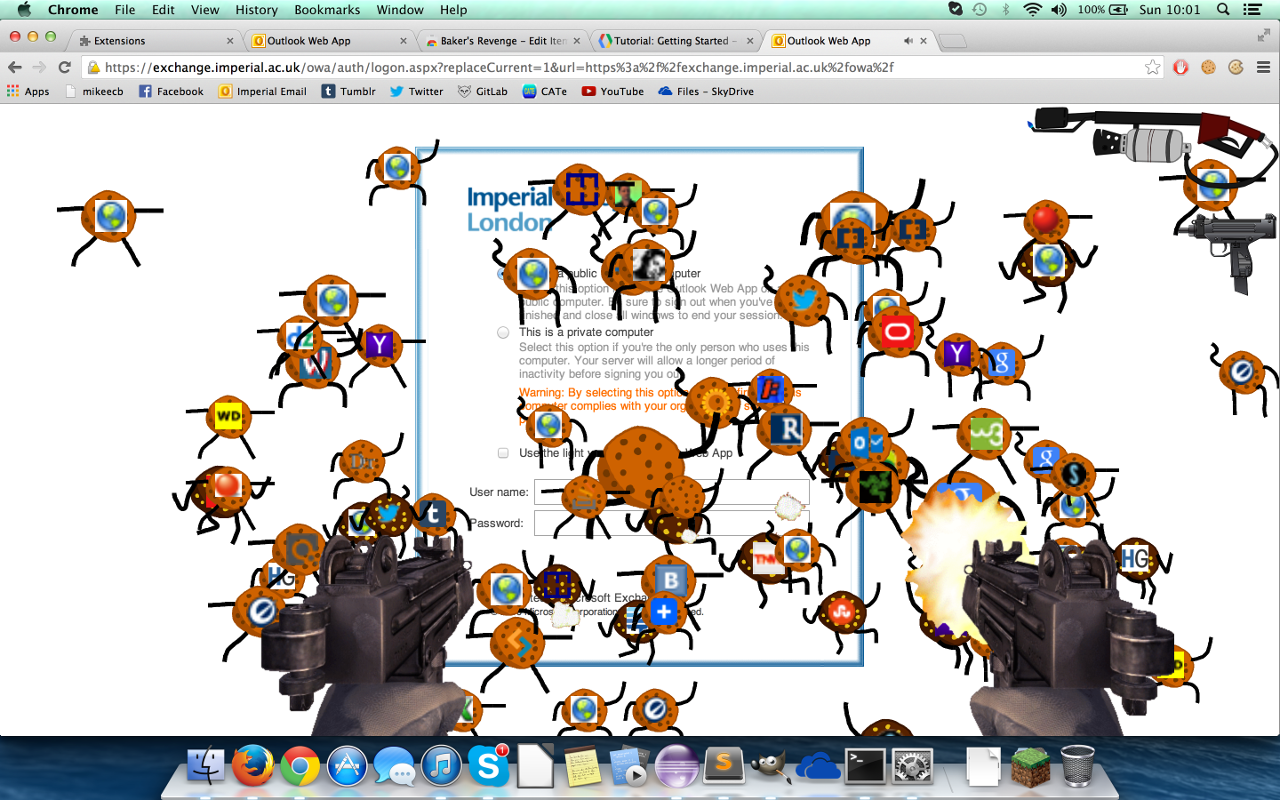Open the CATe bookmark

(x=545, y=91)
